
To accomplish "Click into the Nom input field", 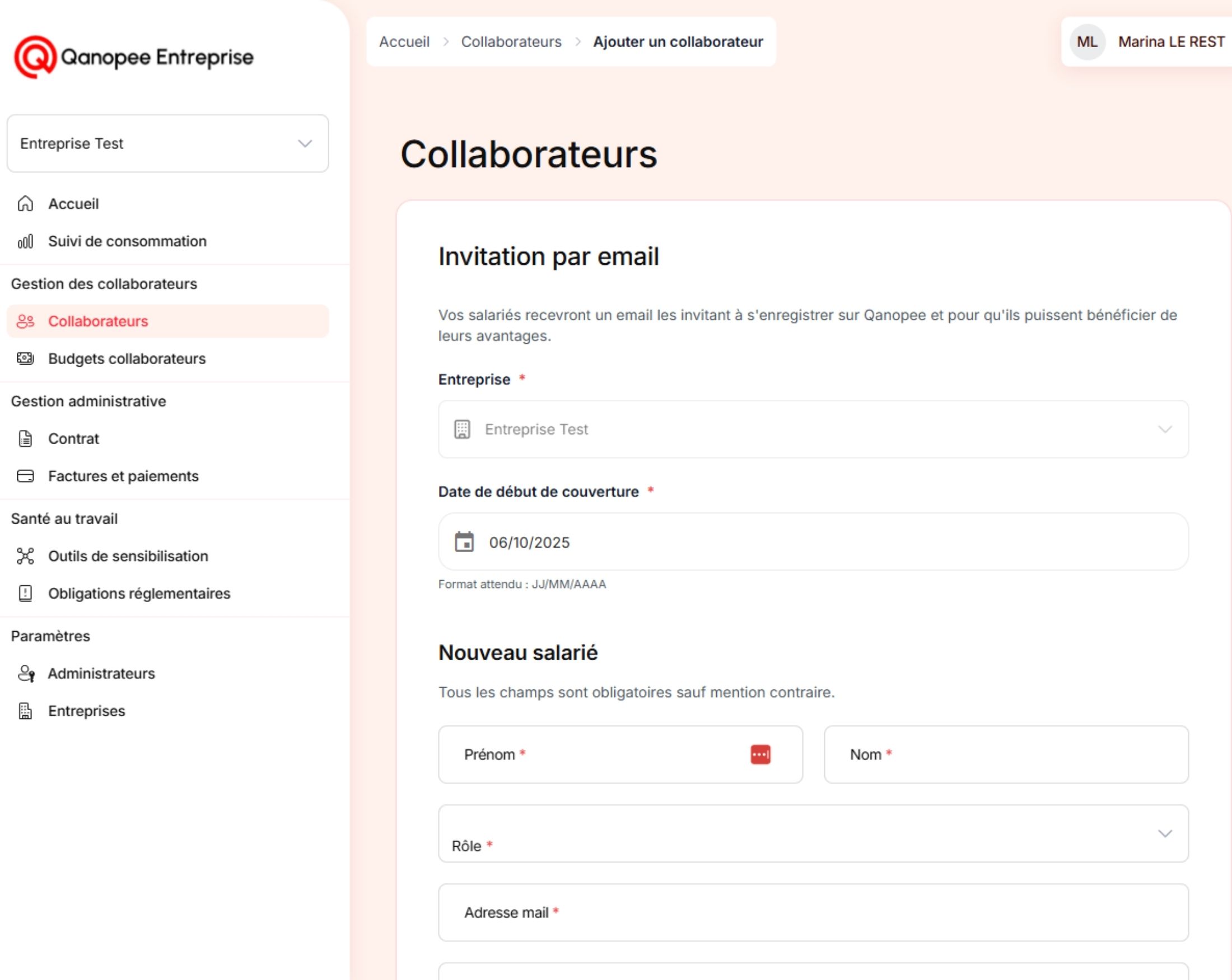I will [1006, 754].
